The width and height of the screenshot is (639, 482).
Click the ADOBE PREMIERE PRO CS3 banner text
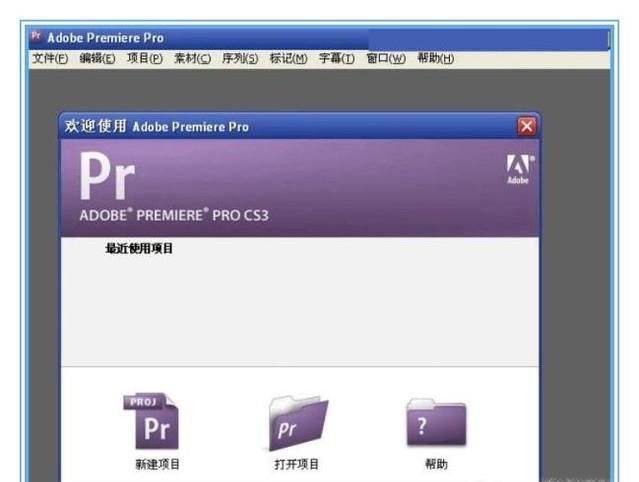click(174, 215)
